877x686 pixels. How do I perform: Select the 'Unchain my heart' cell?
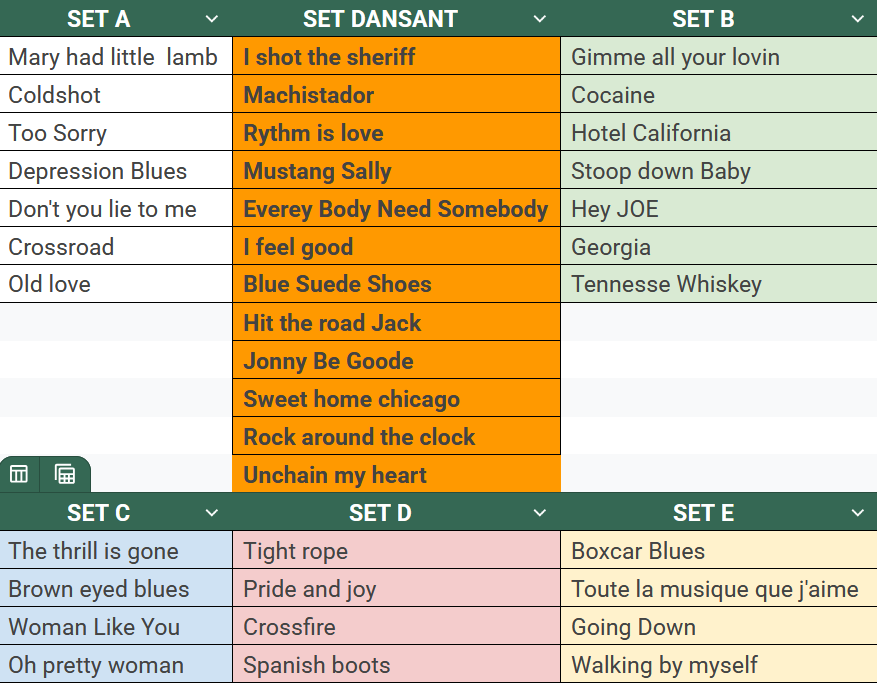point(396,475)
